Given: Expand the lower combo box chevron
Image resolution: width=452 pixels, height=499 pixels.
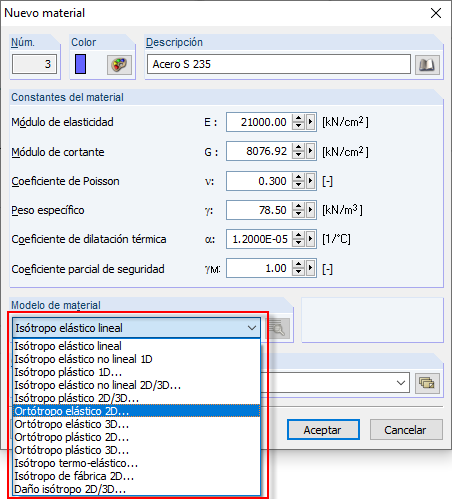Looking at the screenshot, I should pyautogui.click(x=401, y=383).
